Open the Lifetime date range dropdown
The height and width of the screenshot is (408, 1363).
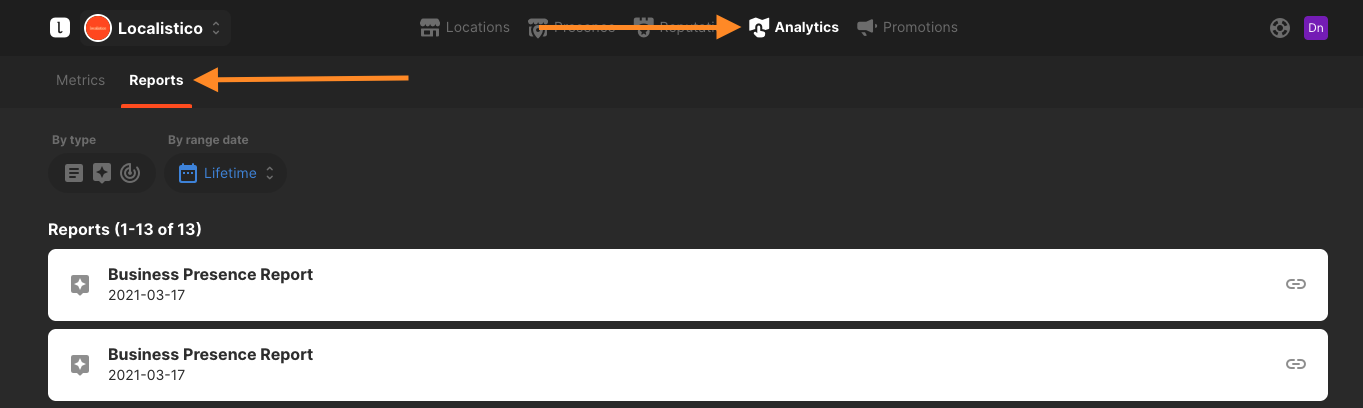pyautogui.click(x=226, y=173)
